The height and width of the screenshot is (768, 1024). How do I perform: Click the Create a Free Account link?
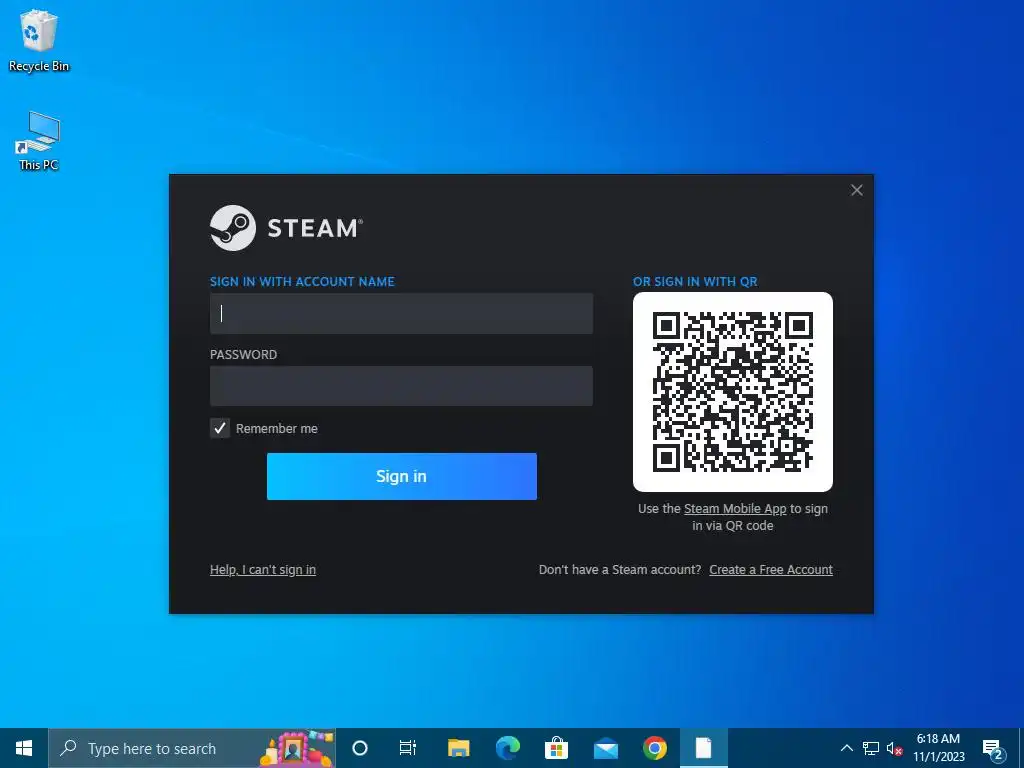771,569
